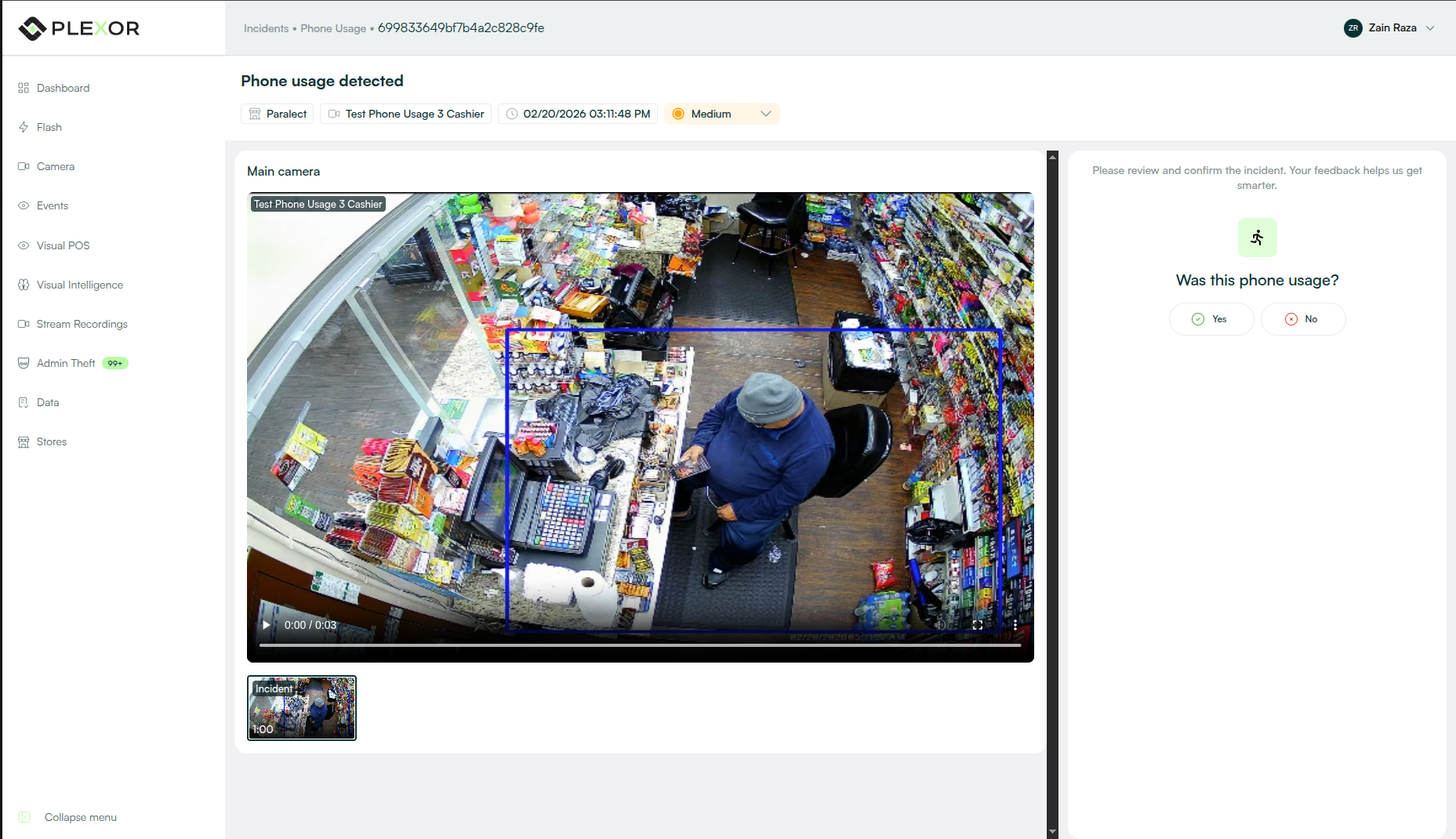Open the Zain Raza account menu
Screen dimensions: 1456x839
tap(1389, 27)
